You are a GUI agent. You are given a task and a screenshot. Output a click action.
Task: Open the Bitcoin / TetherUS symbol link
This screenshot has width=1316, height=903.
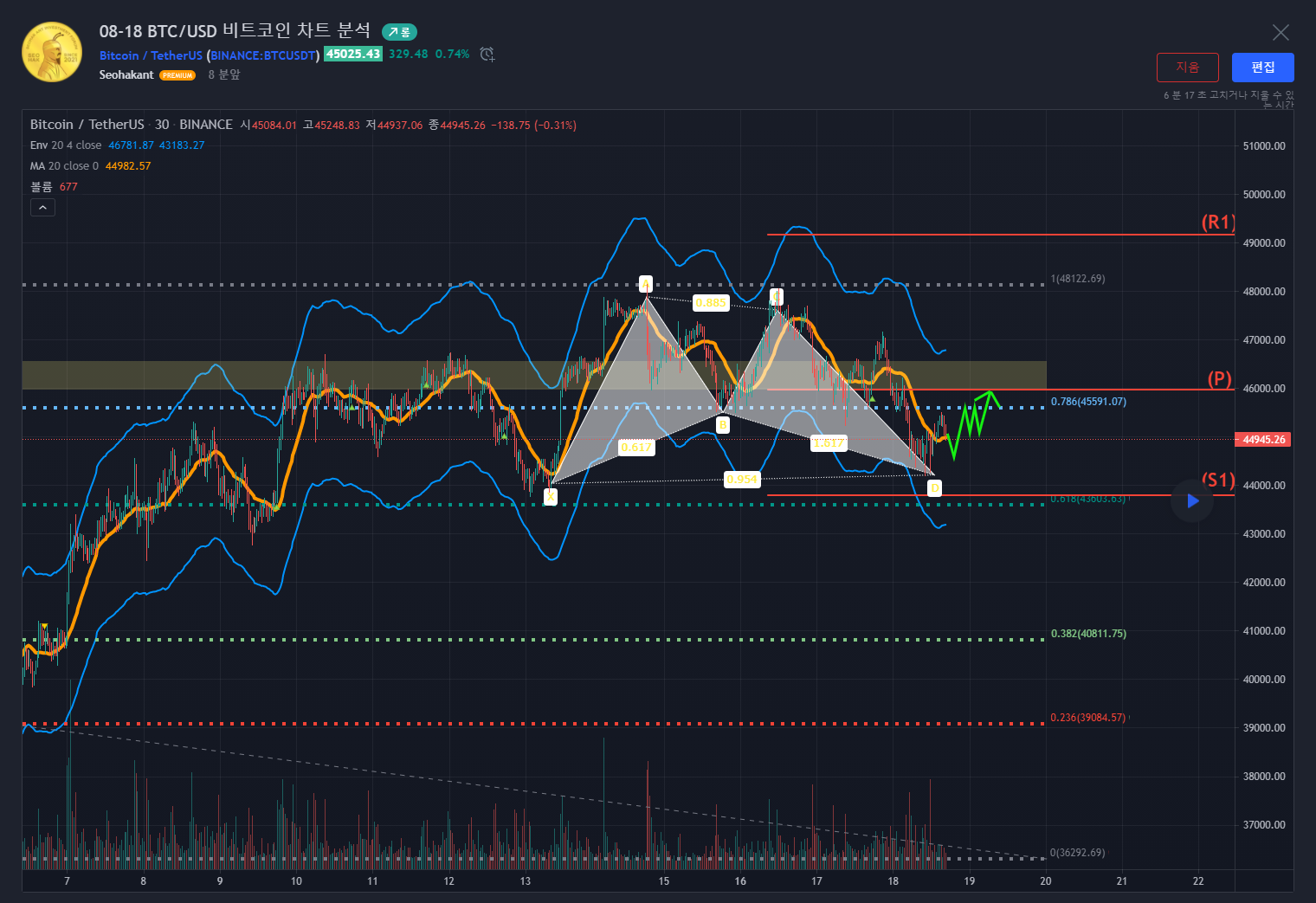click(x=151, y=55)
